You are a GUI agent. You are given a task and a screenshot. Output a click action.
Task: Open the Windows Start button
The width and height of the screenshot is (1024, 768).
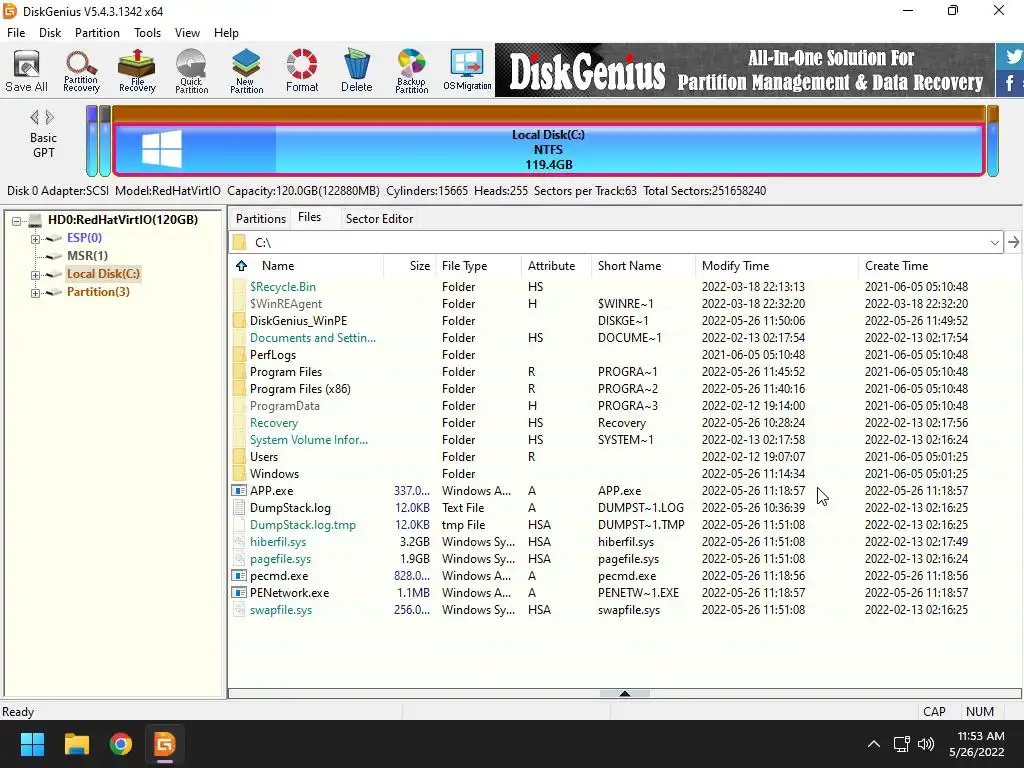click(32, 744)
